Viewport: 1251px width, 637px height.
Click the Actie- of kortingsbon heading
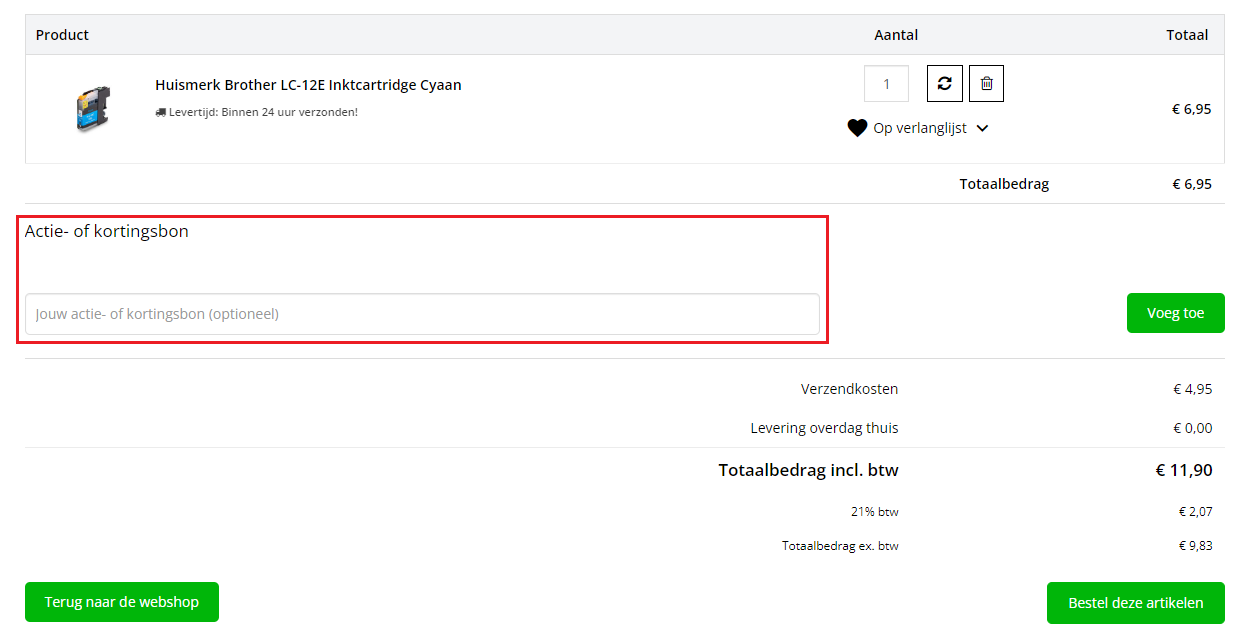[x=107, y=231]
